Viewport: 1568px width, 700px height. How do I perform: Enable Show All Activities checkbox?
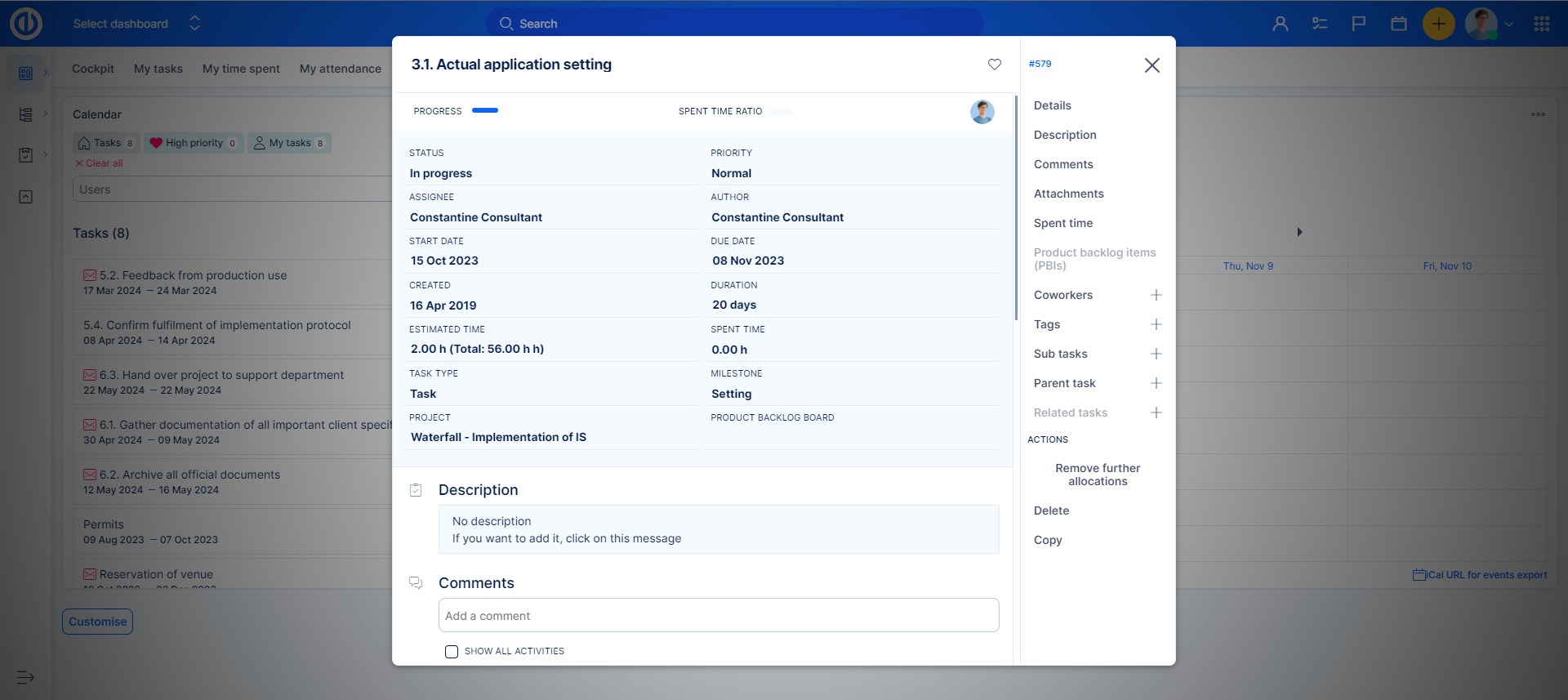tap(452, 652)
